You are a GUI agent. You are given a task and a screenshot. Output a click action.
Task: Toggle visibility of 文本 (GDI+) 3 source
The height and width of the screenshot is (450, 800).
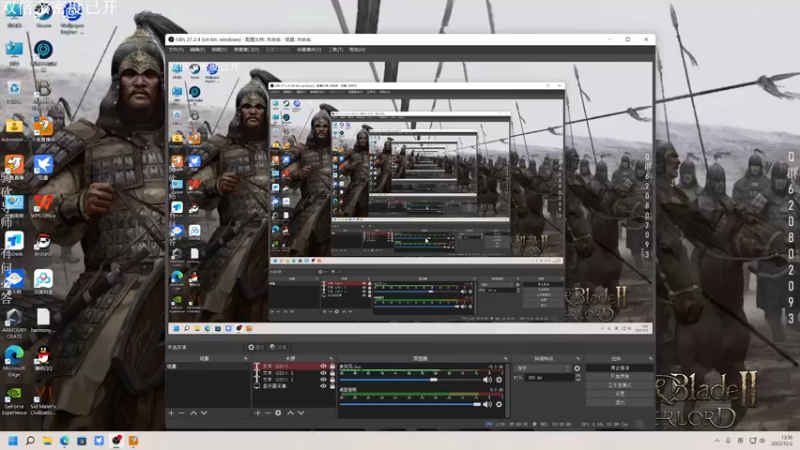323,373
